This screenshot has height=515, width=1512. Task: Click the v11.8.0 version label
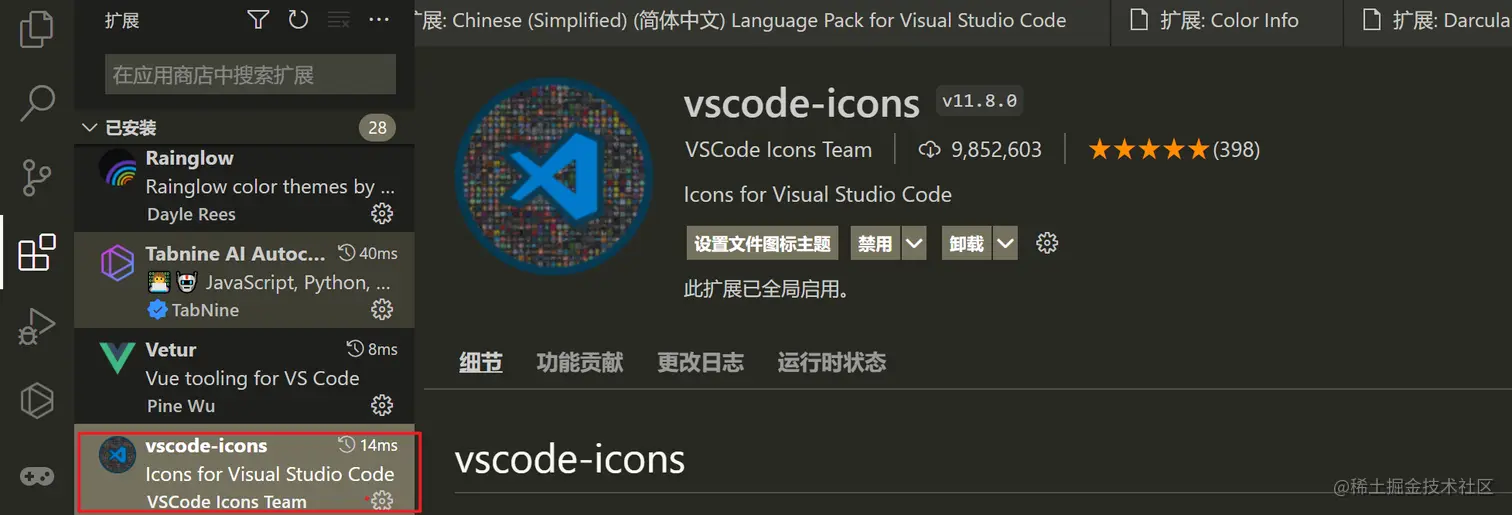pos(979,101)
